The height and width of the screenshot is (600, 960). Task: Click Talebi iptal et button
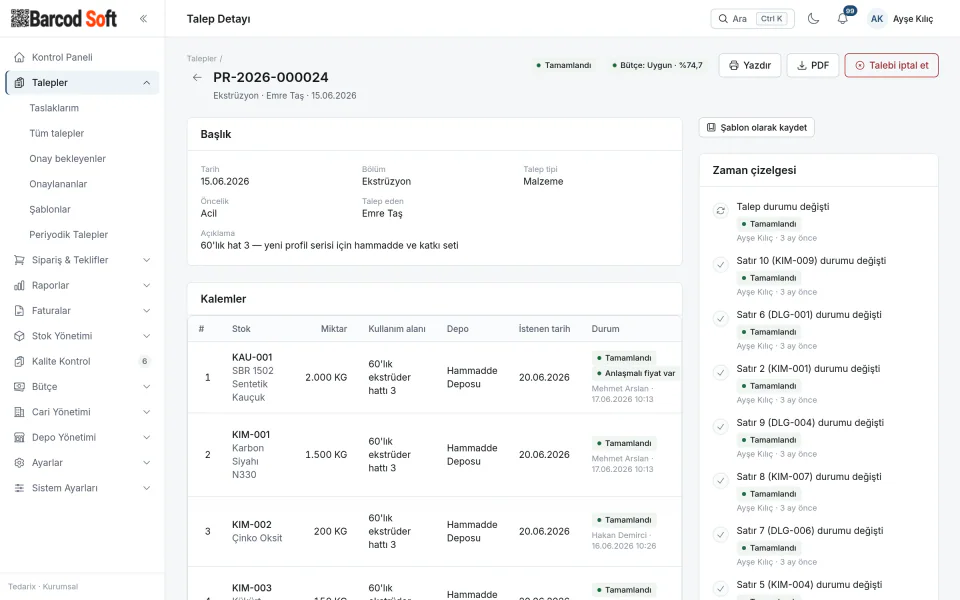pyautogui.click(x=891, y=66)
